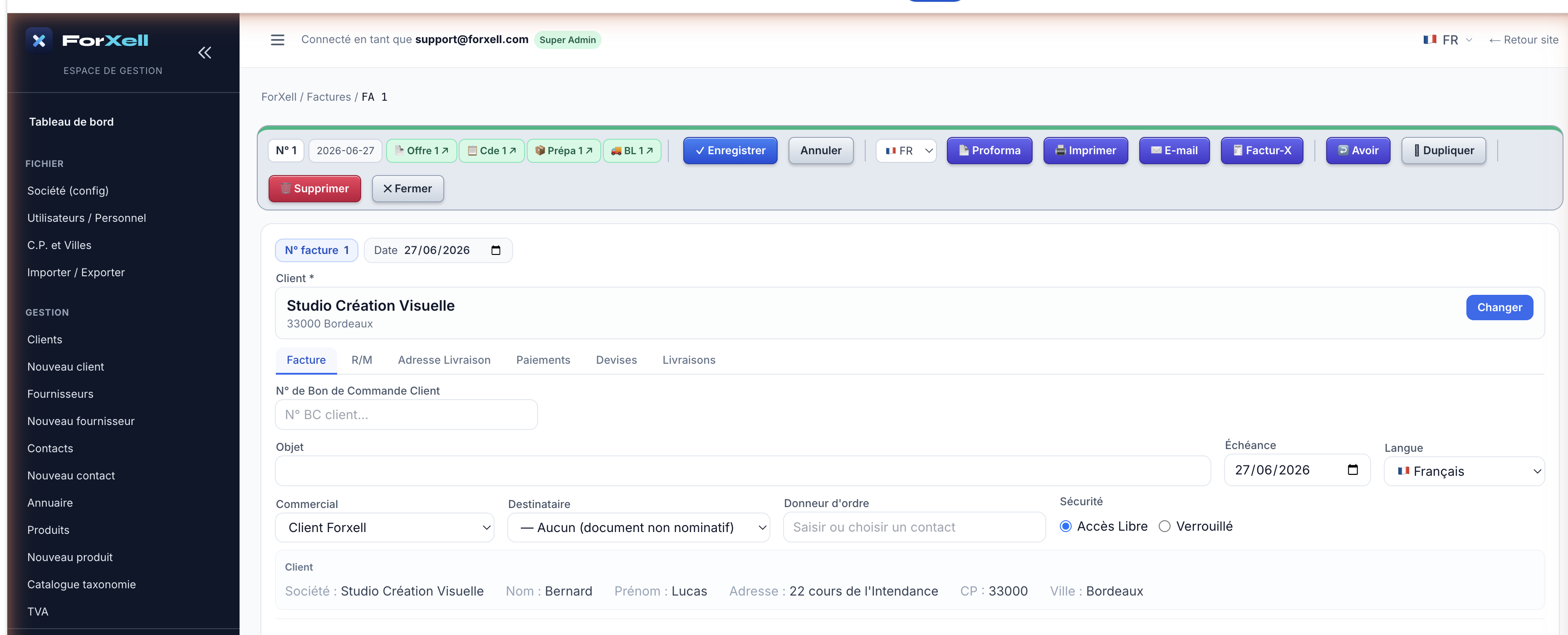Open calendar picker in Échéance field

point(1352,470)
